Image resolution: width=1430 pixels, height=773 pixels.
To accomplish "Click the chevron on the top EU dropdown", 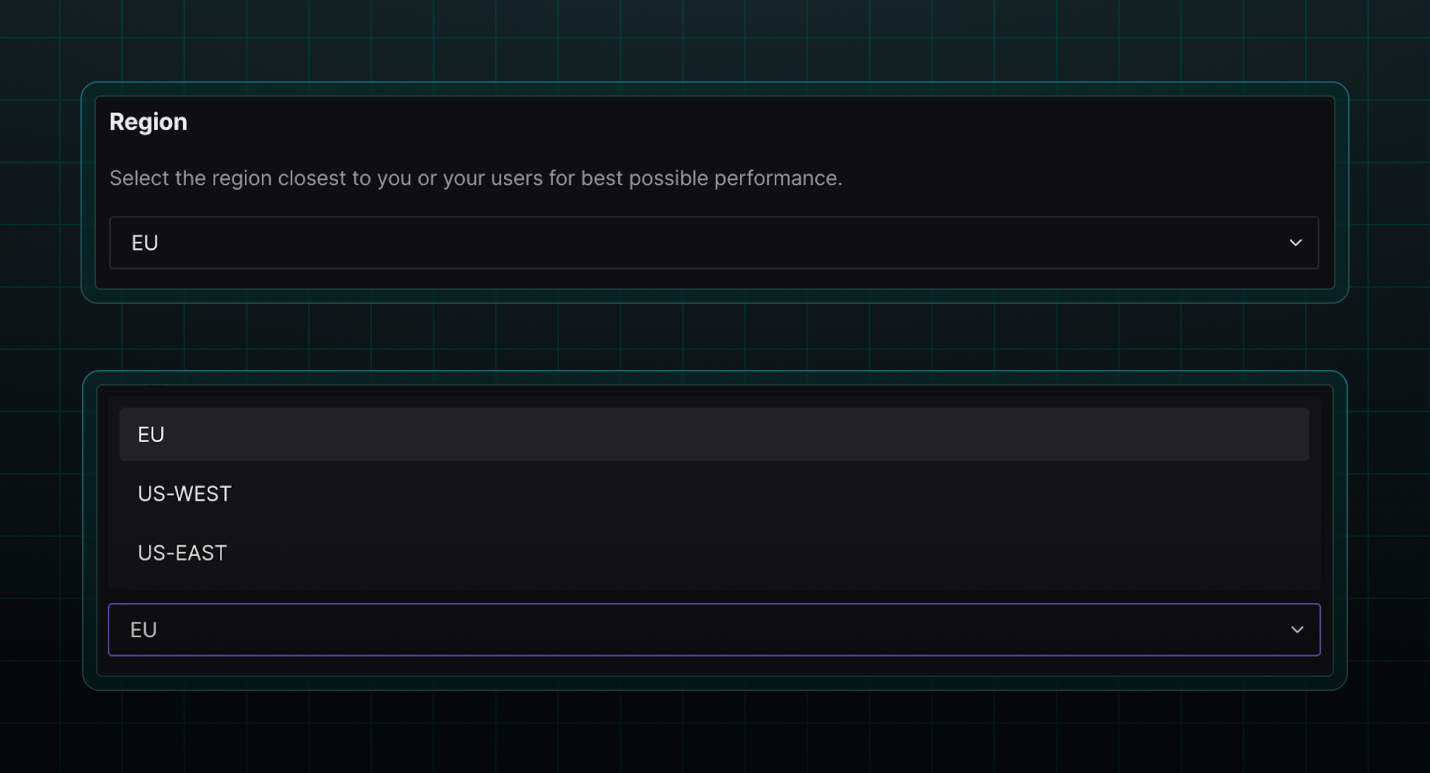I will [x=1295, y=242].
